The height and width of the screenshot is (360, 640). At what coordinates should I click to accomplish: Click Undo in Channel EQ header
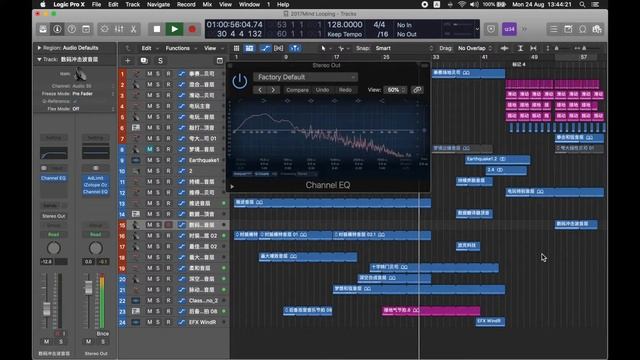pyautogui.click(x=322, y=90)
